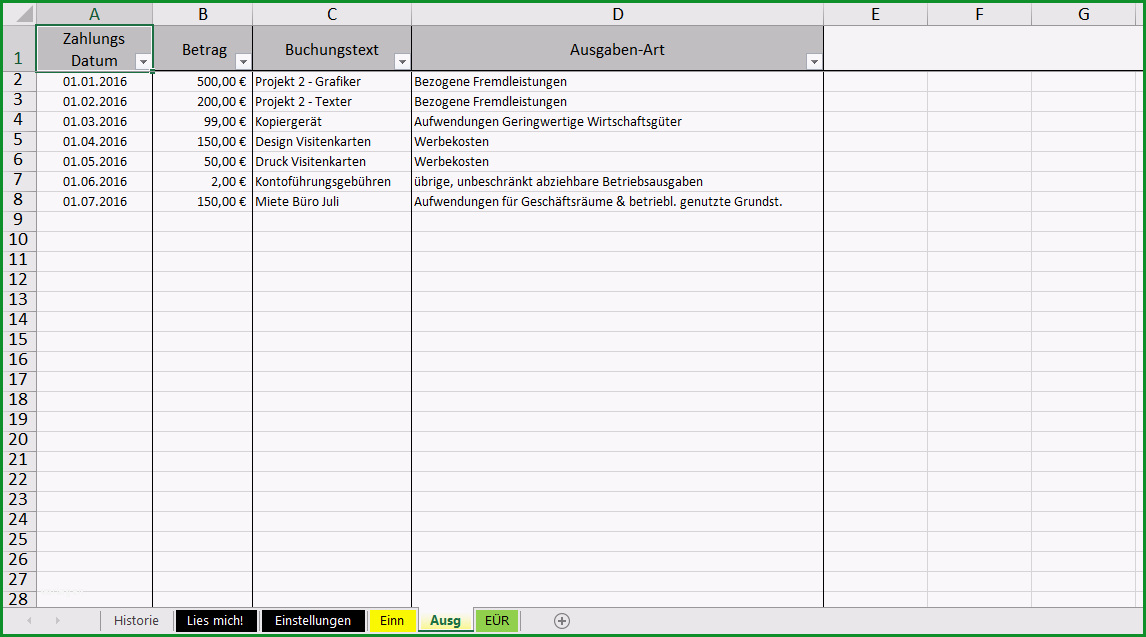Screen dimensions: 1146x637
Task: Select Aufwendungen Geringwertige Wirtschaftsgüter cell
Action: [x=618, y=121]
